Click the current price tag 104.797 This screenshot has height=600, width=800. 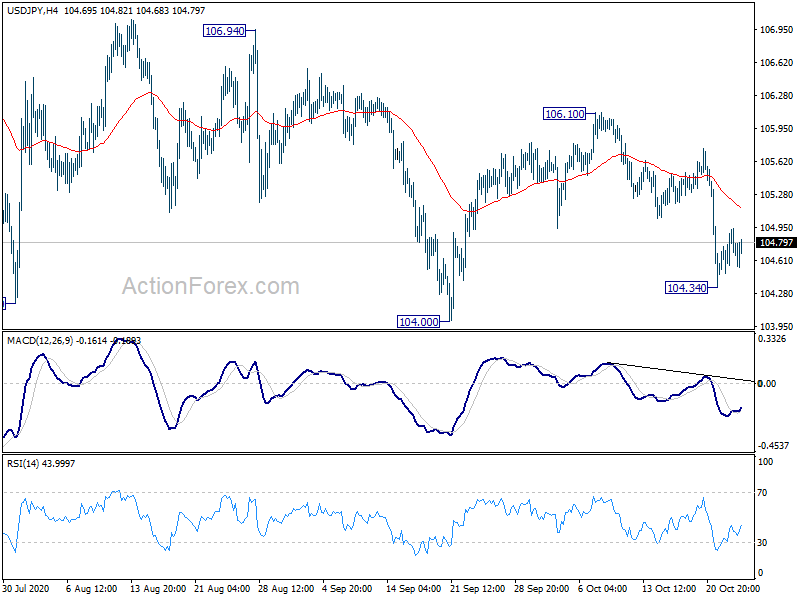pyautogui.click(x=777, y=243)
